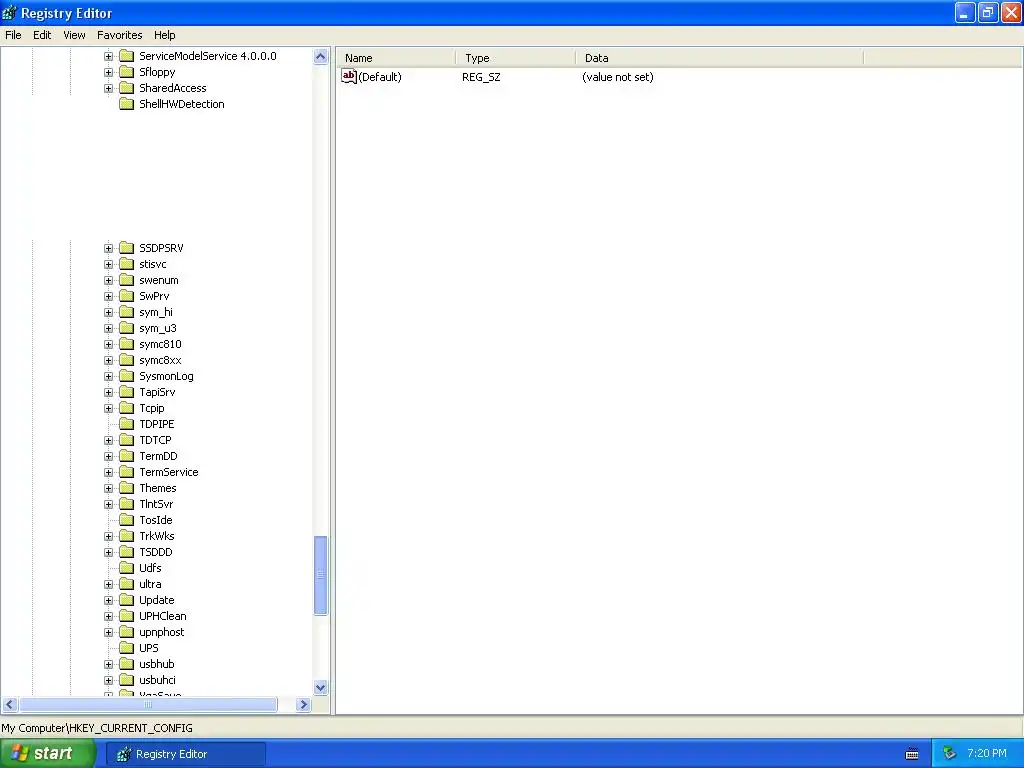Viewport: 1024px width, 768px height.
Task: Select the ShellHWDetection key label
Action: pos(182,104)
